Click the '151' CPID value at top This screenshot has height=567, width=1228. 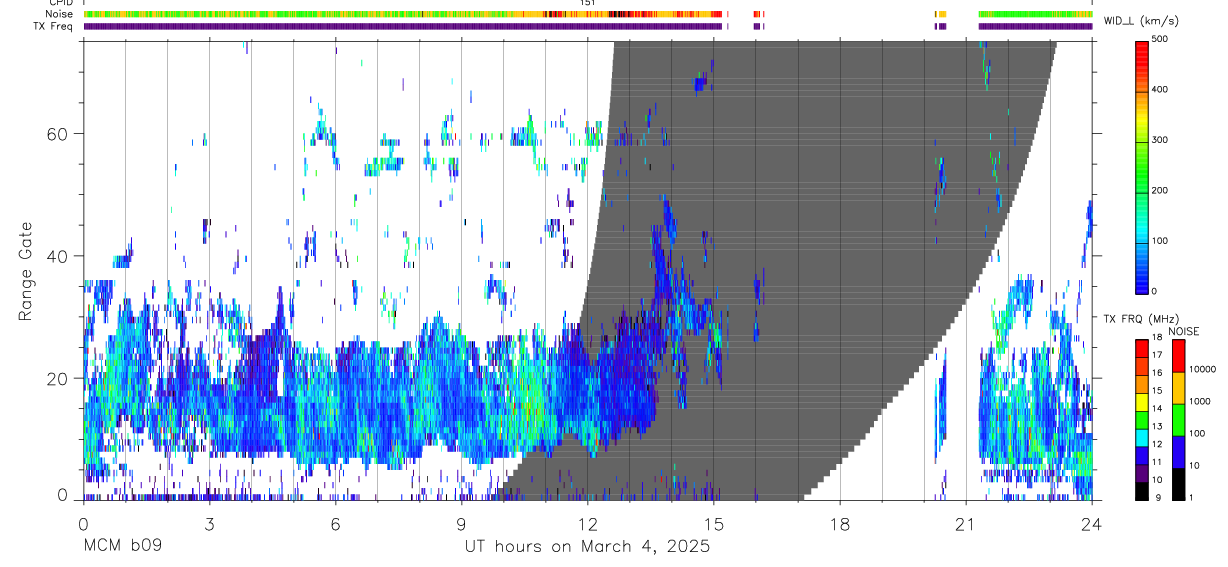588,3
